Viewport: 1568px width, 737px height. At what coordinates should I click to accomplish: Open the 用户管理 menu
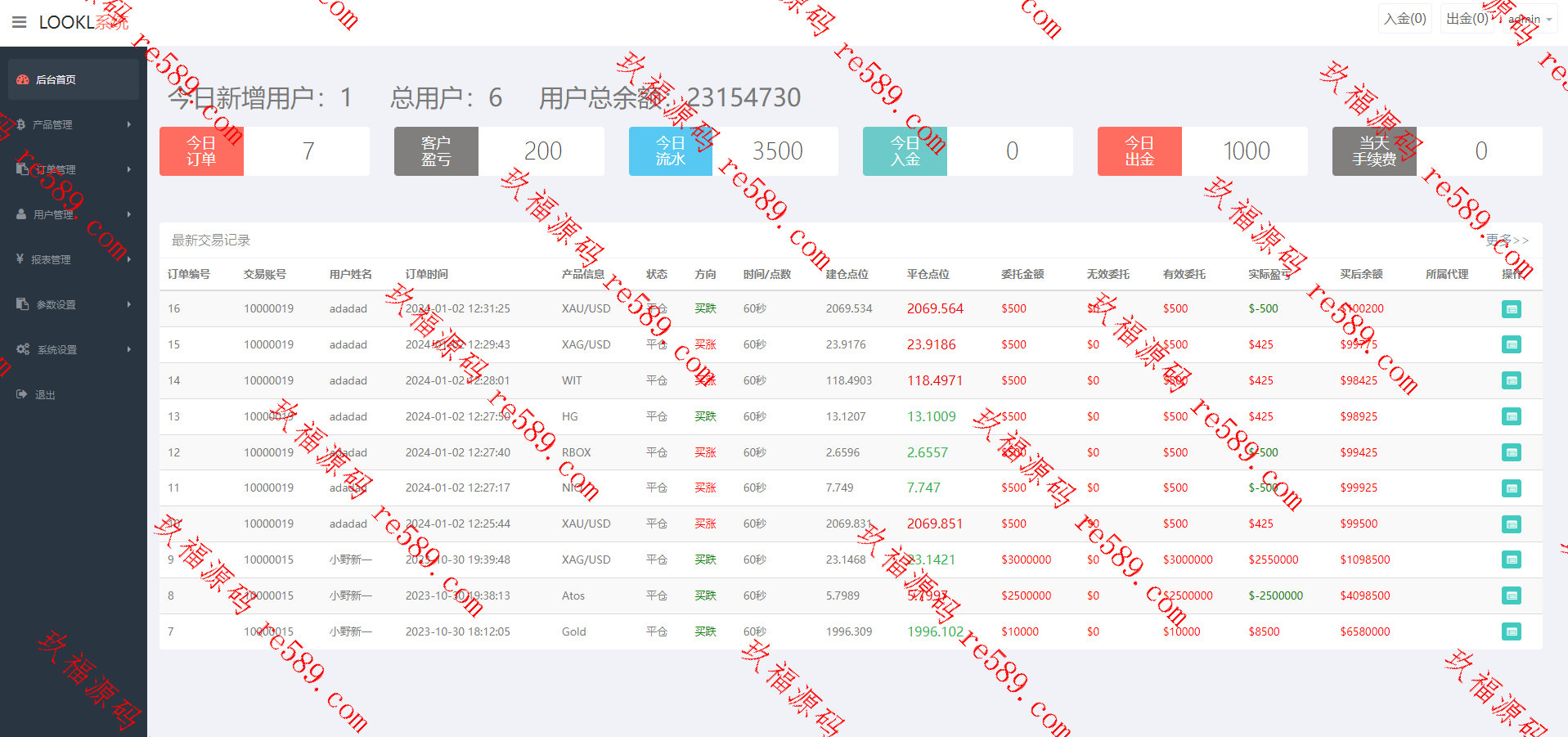74,214
